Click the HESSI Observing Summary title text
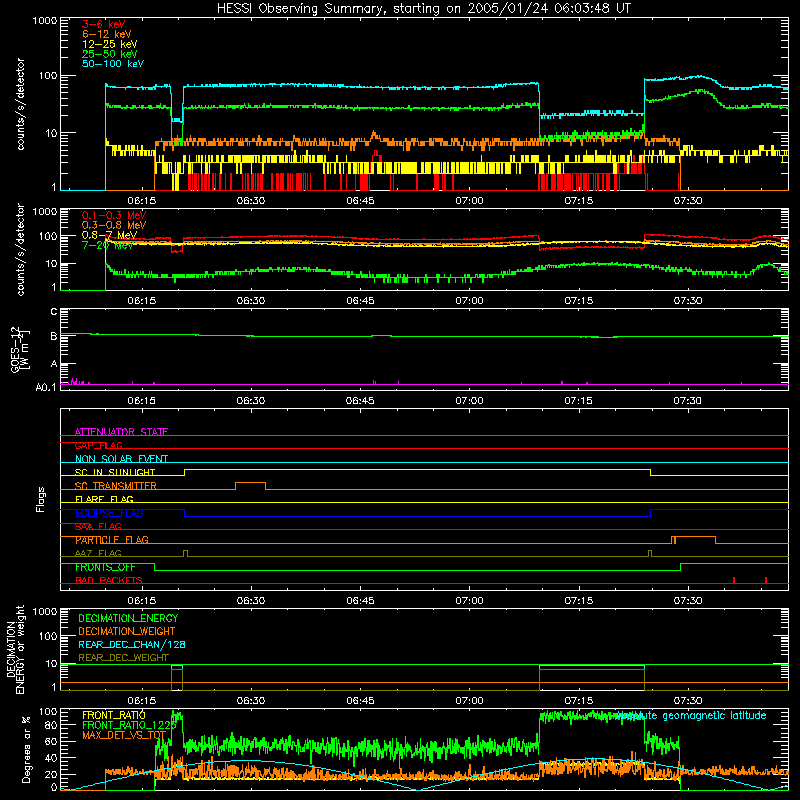Image resolution: width=800 pixels, height=800 pixels. [424, 9]
